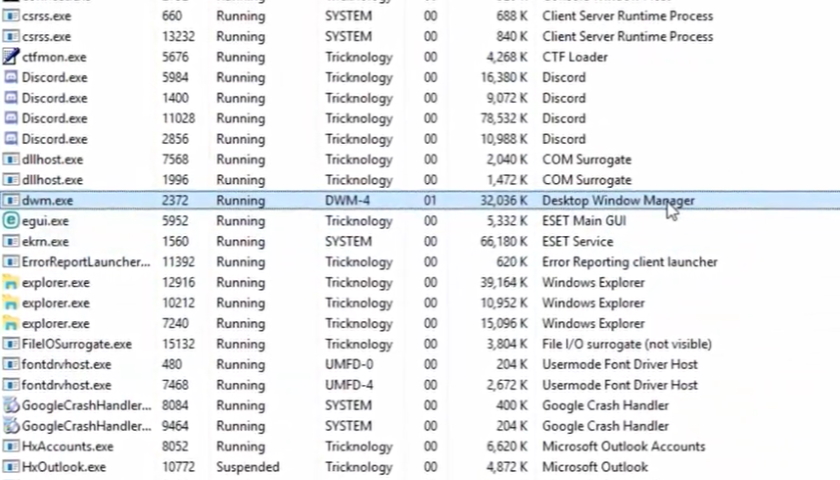Click the PID value '9464'
Image resolution: width=840 pixels, height=480 pixels.
[x=175, y=426]
